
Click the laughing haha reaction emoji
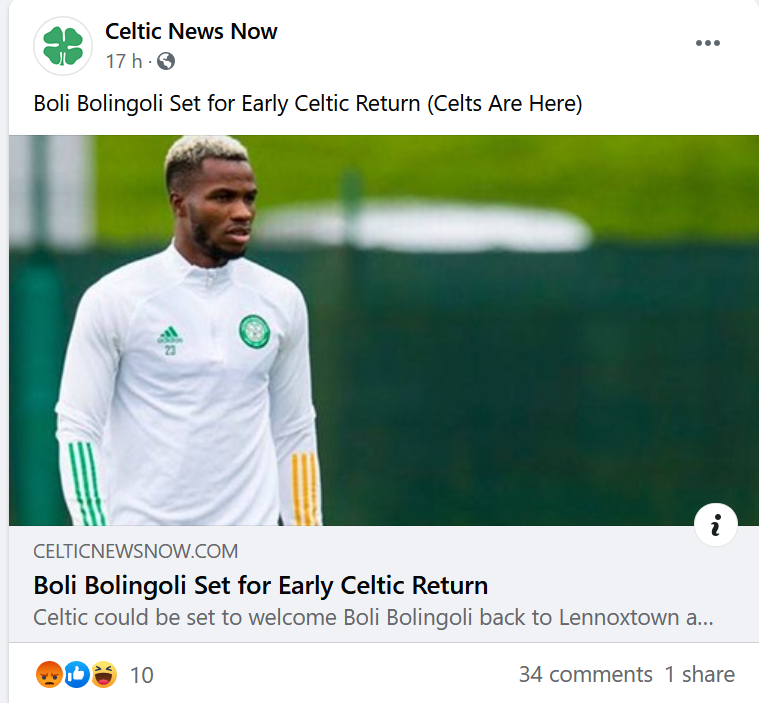[x=104, y=674]
